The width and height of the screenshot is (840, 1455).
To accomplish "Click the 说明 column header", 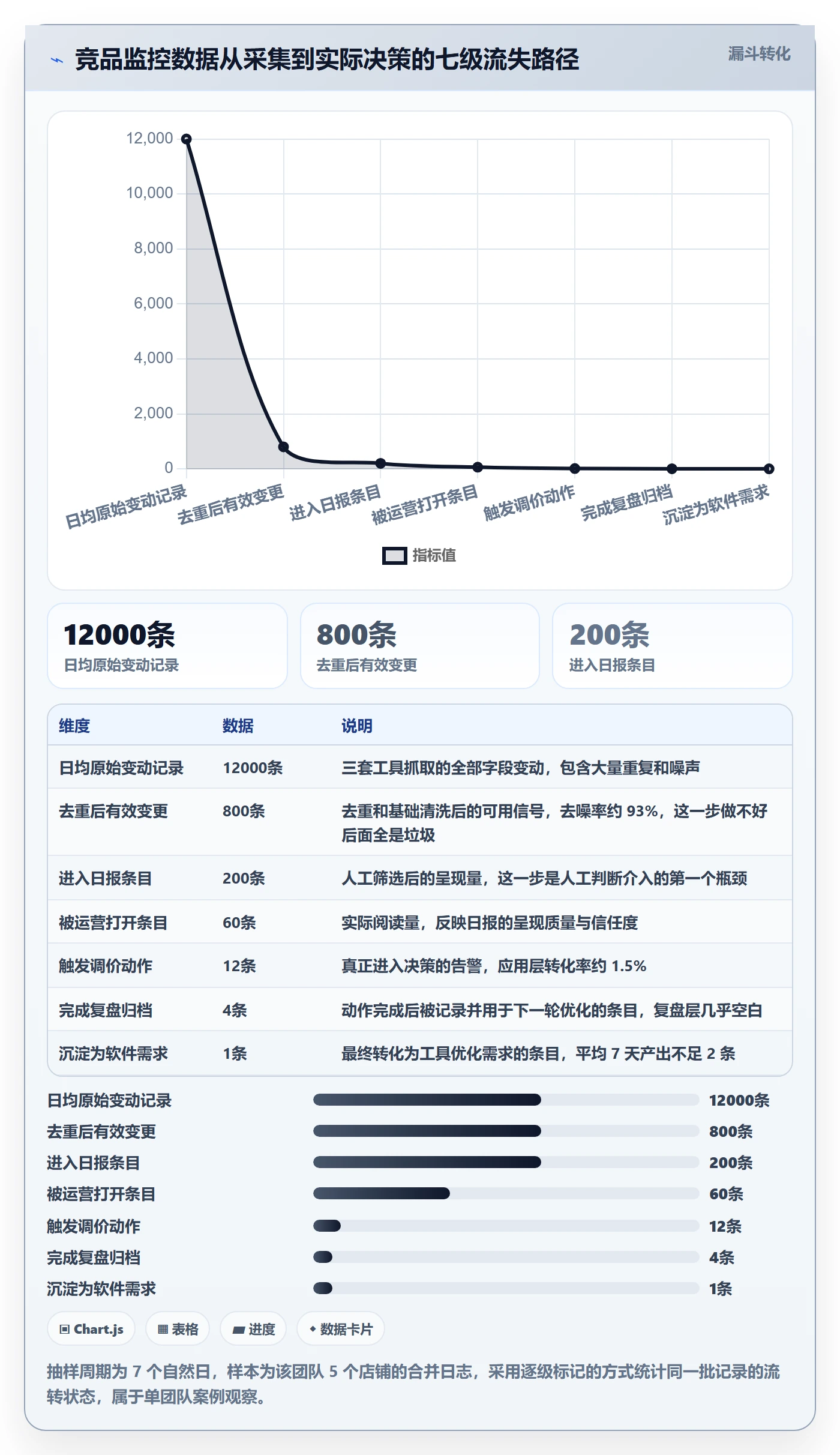I will click(x=357, y=726).
